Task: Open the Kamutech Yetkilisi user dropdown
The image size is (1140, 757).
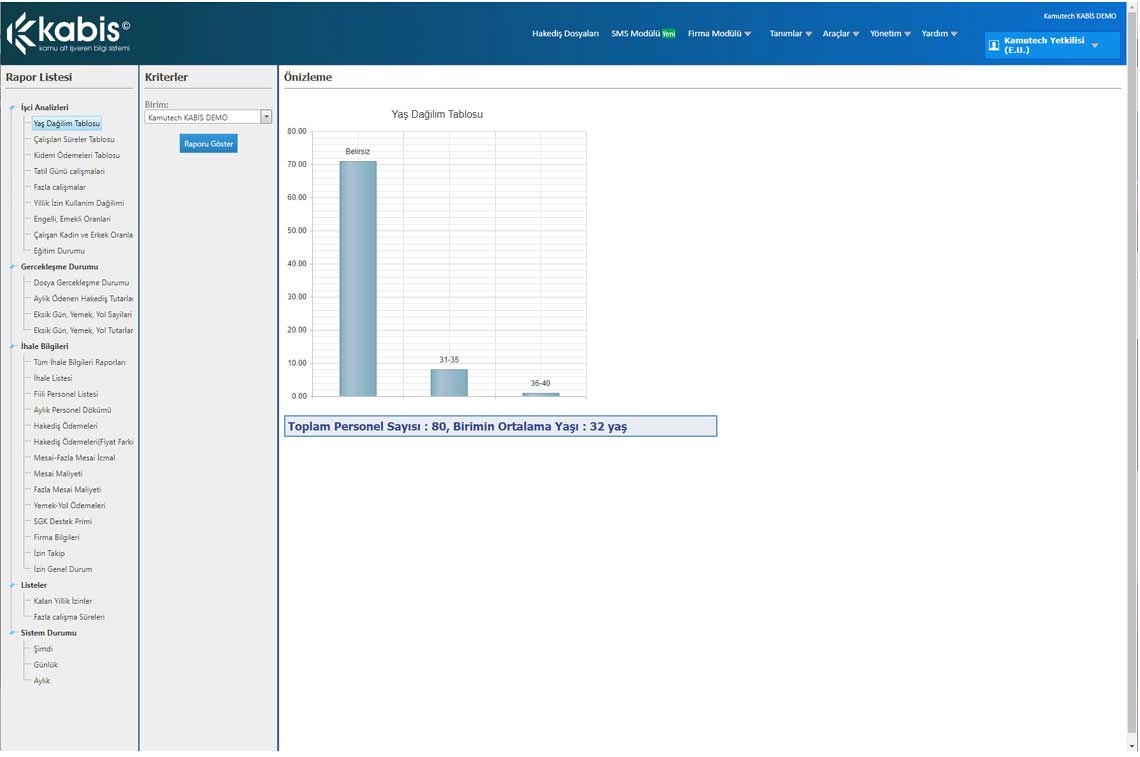Action: (x=1051, y=45)
